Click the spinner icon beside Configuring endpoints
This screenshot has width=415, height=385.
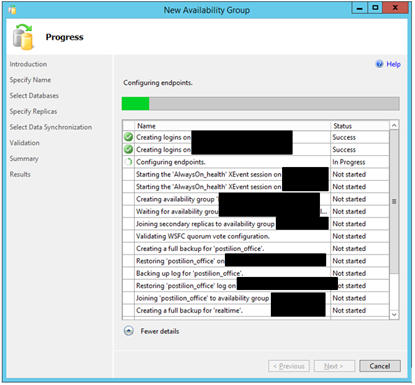coord(128,162)
